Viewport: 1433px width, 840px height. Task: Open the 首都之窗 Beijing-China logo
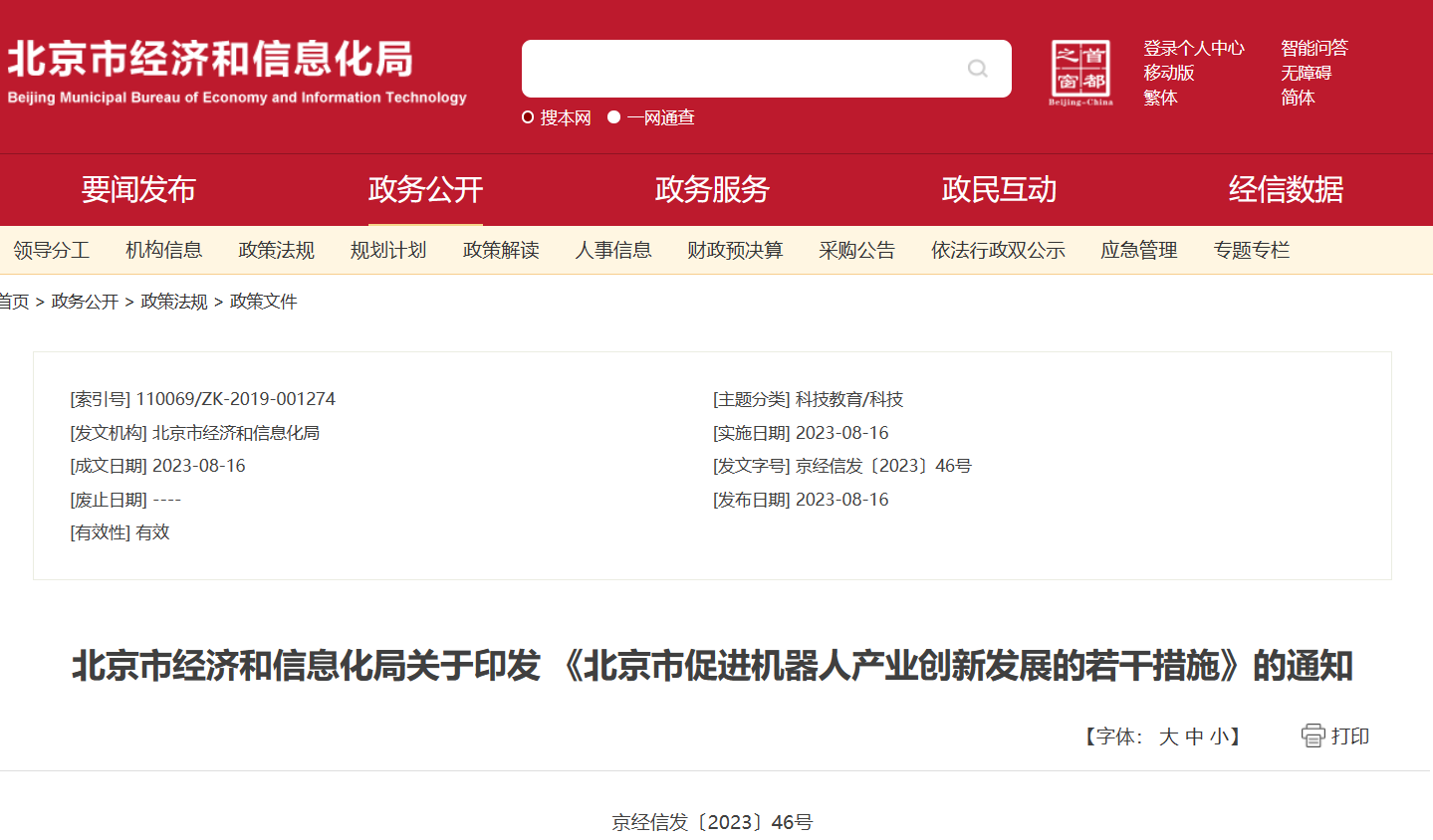point(1082,69)
